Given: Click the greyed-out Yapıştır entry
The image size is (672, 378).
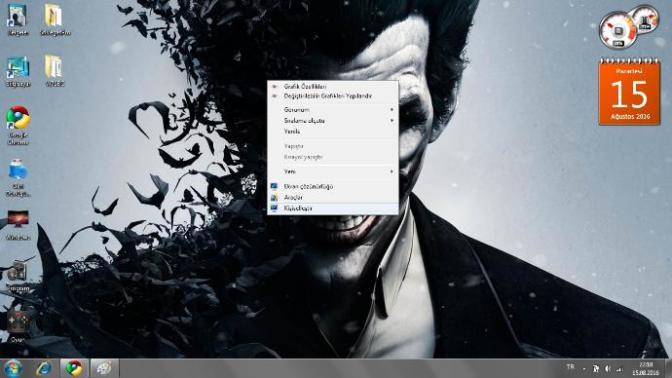Looking at the screenshot, I should 333,146.
